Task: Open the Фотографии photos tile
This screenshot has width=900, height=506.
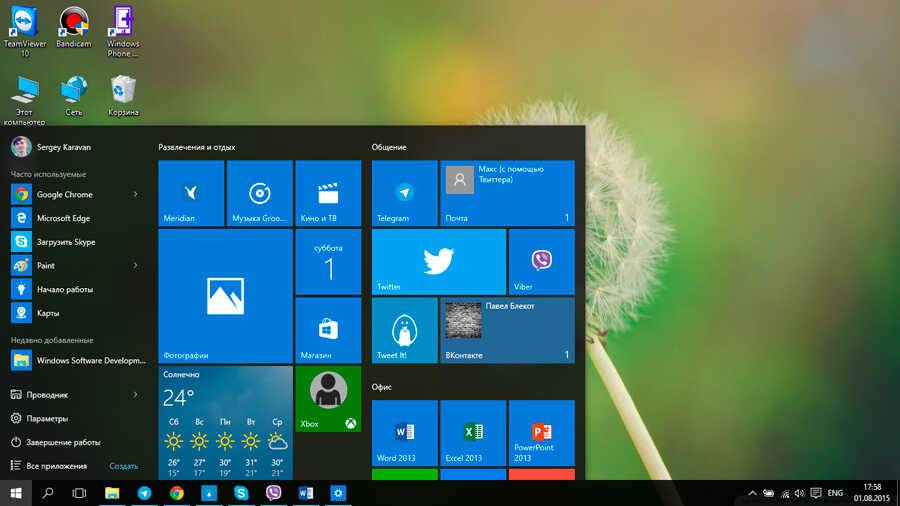Action: pyautogui.click(x=225, y=296)
